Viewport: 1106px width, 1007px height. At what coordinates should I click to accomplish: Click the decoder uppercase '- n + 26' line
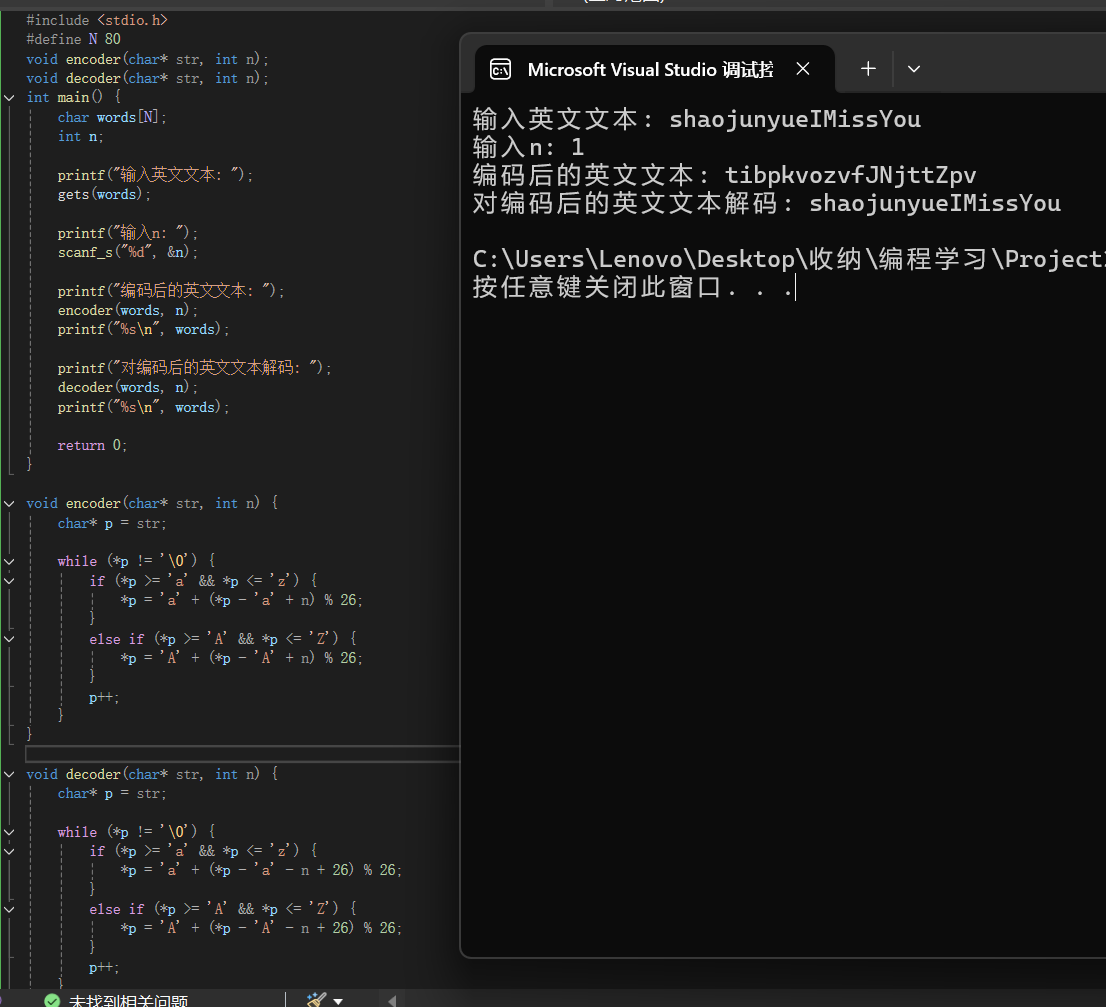pyautogui.click(x=261, y=928)
